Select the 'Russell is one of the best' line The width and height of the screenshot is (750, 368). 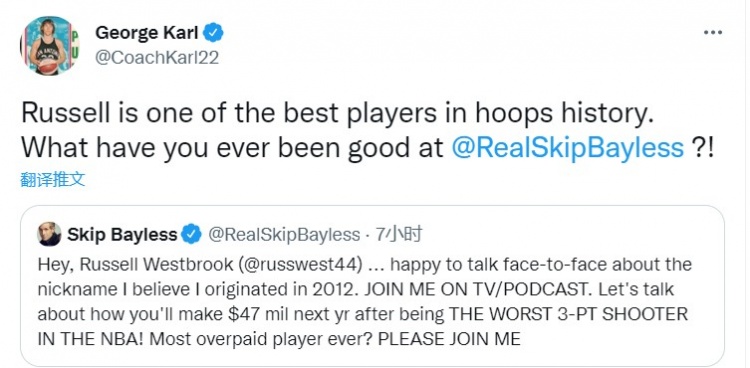[337, 114]
